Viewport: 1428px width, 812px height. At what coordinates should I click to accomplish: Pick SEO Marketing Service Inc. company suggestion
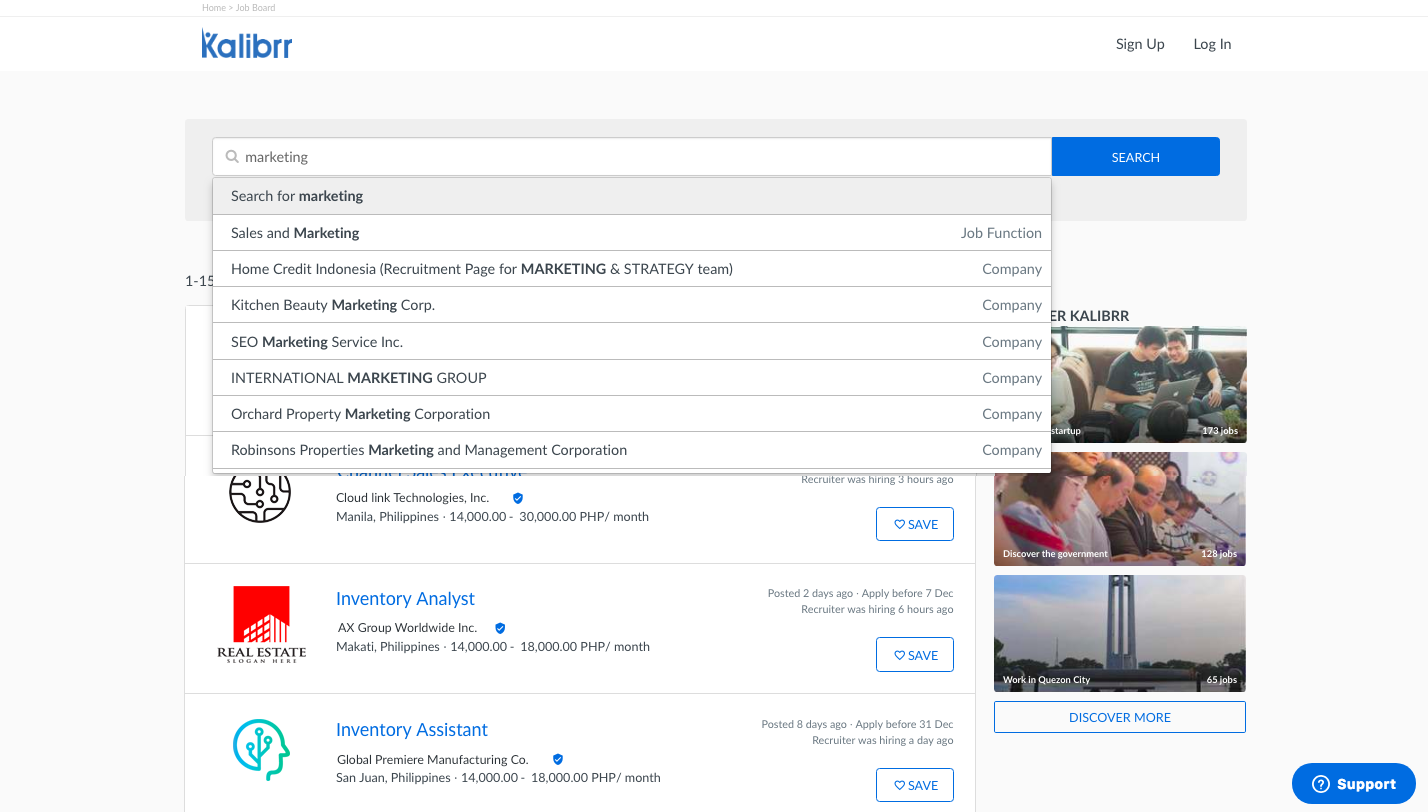point(631,342)
